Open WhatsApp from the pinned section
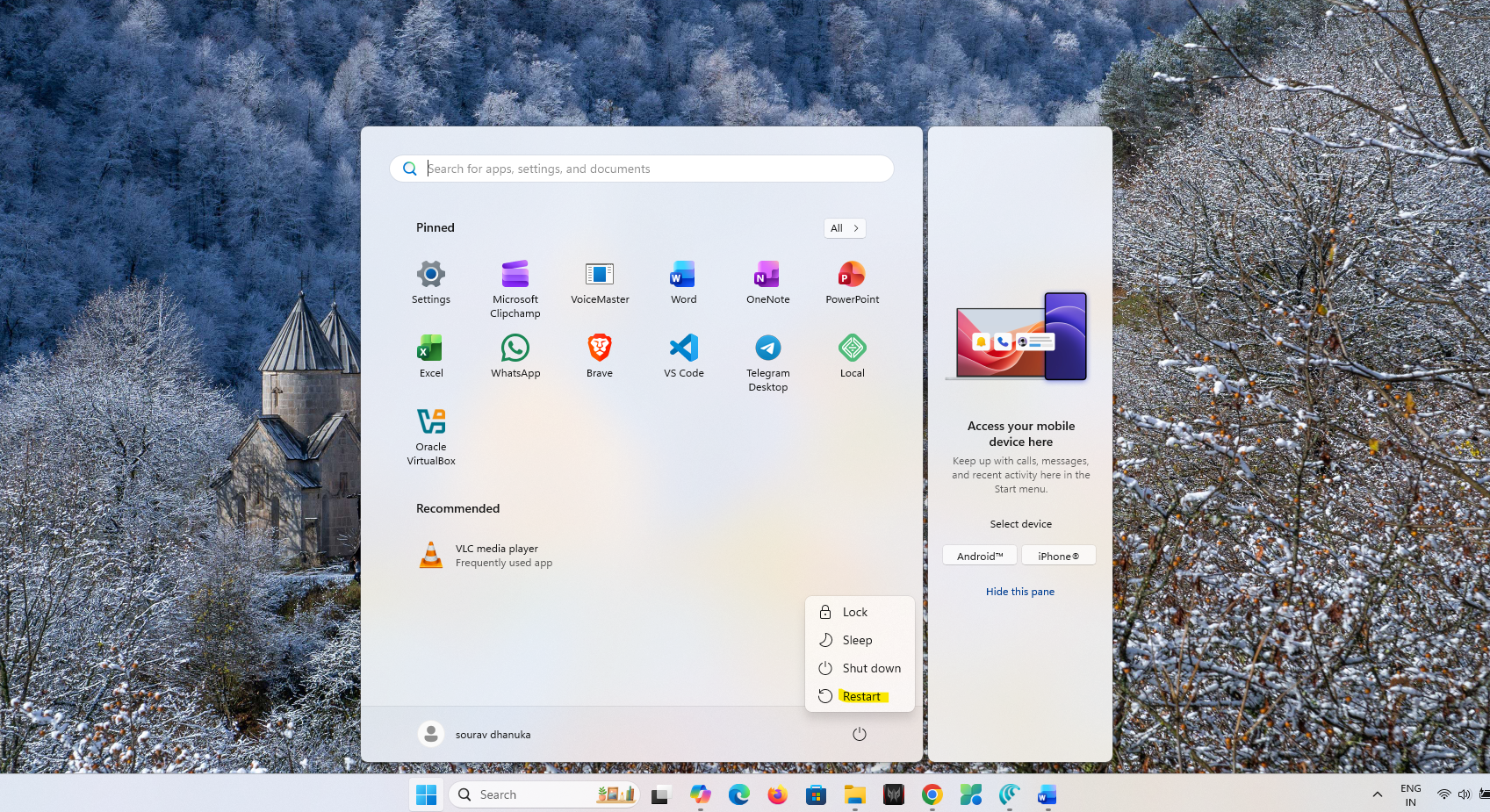1490x812 pixels. (515, 356)
